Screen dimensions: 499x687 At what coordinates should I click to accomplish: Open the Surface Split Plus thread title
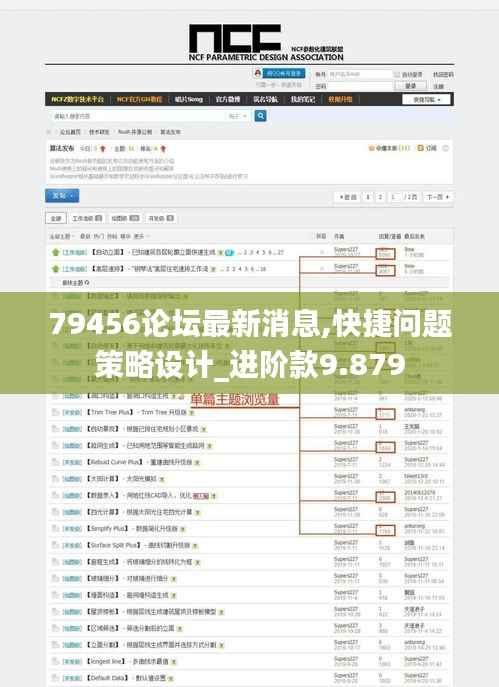click(138, 545)
